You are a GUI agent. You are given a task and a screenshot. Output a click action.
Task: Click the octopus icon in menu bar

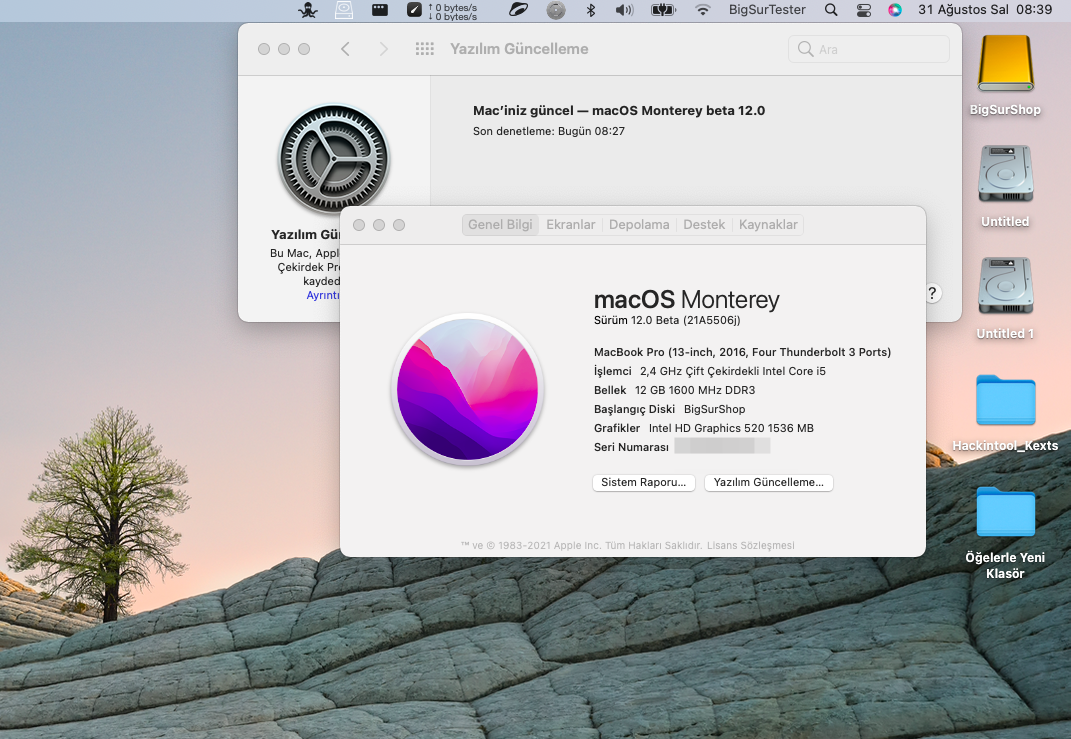308,10
